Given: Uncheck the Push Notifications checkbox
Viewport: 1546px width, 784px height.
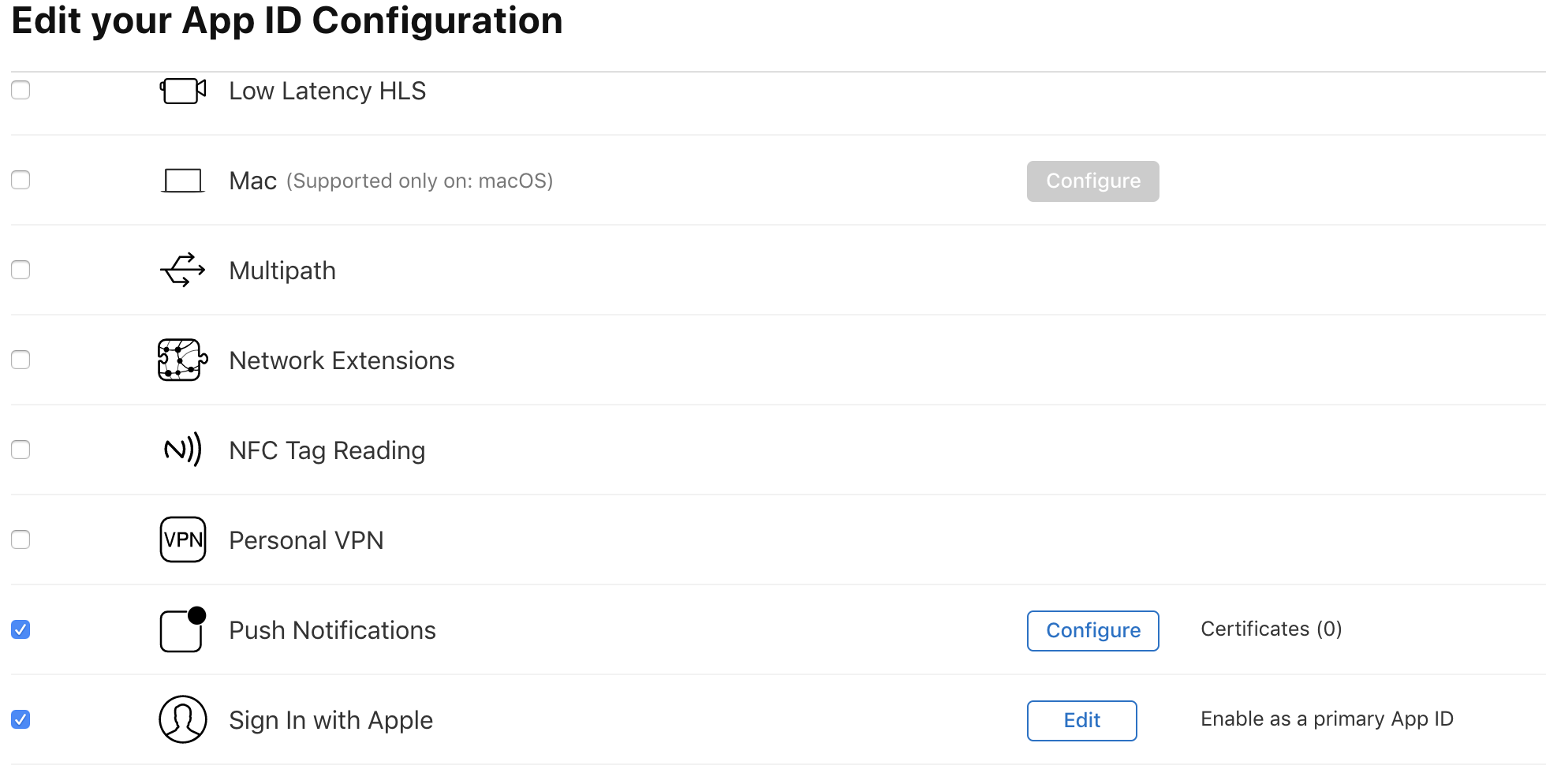Looking at the screenshot, I should (21, 629).
